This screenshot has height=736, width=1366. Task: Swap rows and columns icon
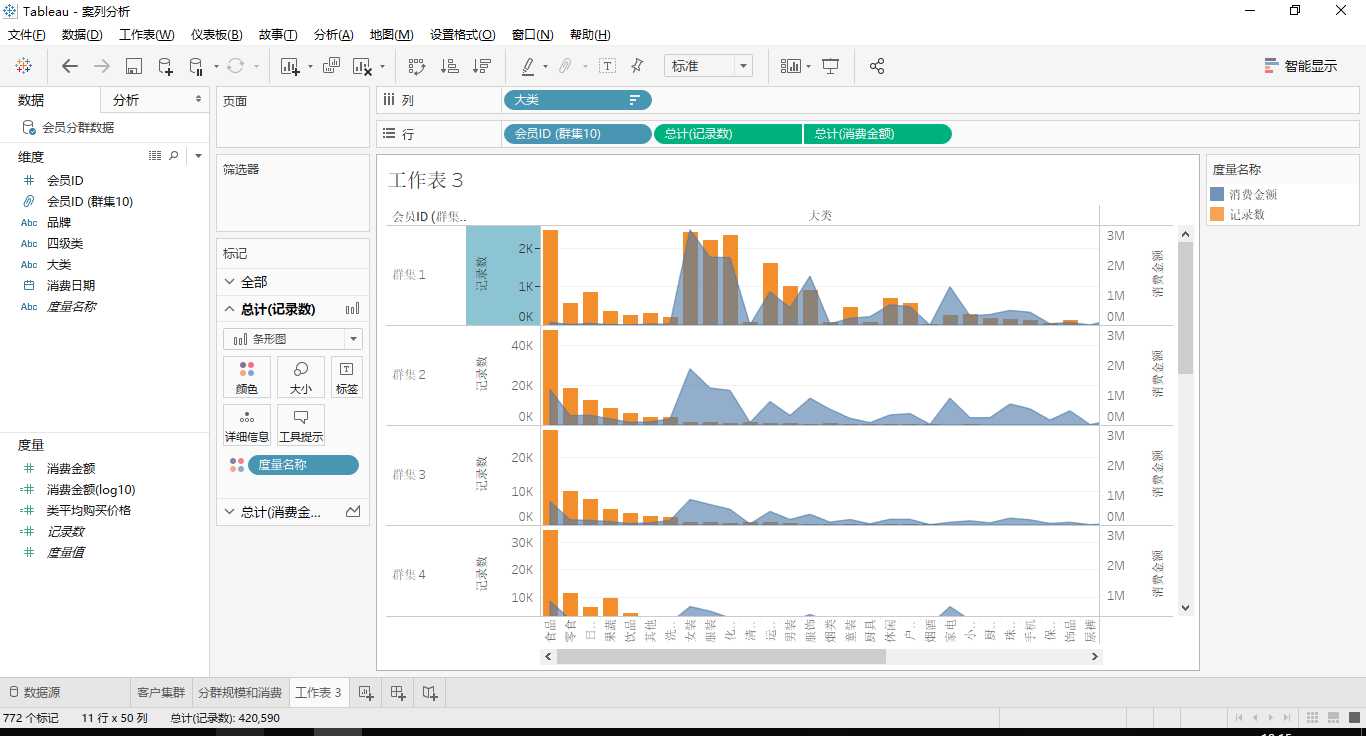coord(417,66)
